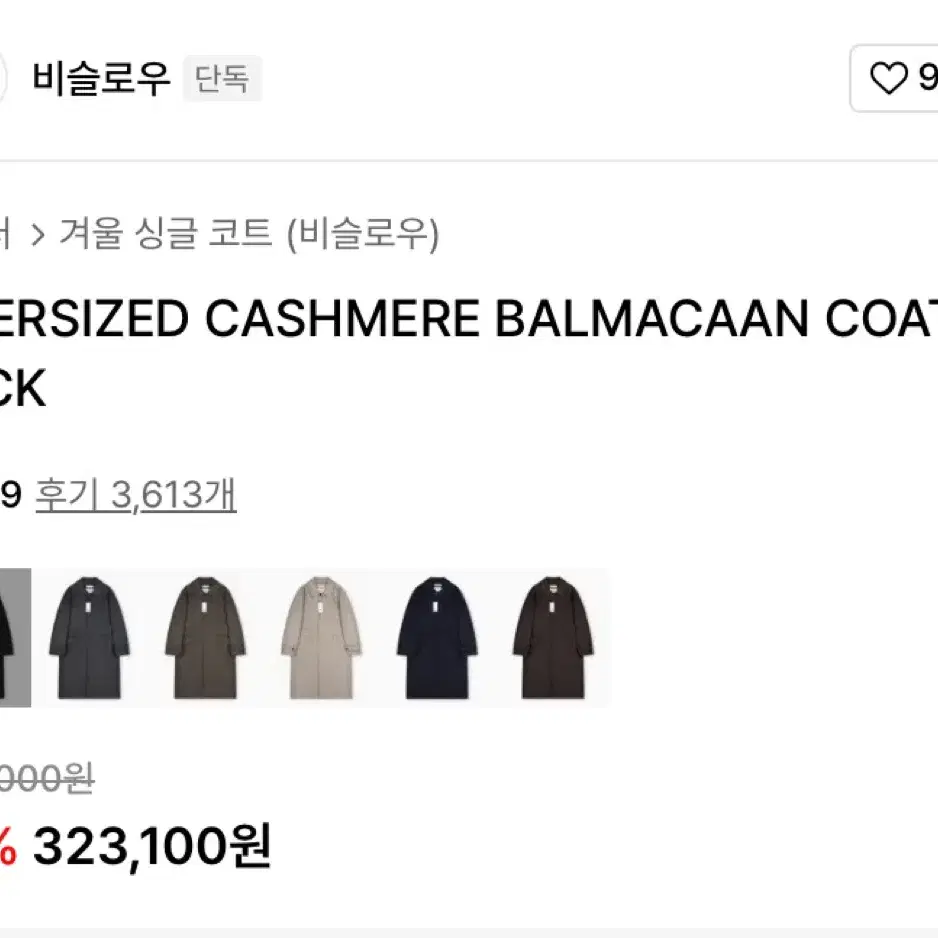Select the light beige coat color

click(321, 638)
